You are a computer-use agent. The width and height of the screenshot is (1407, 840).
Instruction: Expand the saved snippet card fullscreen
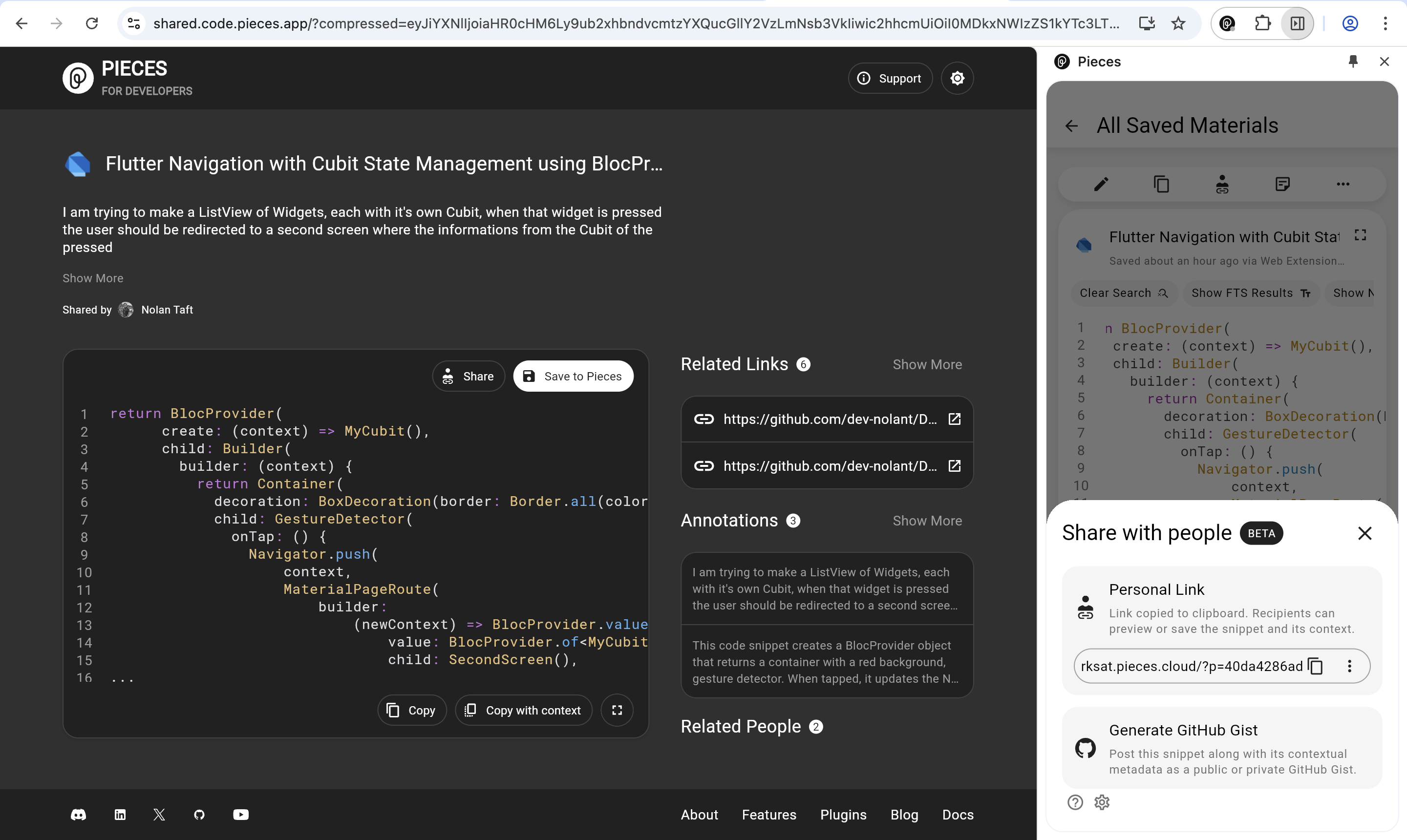(x=1360, y=235)
